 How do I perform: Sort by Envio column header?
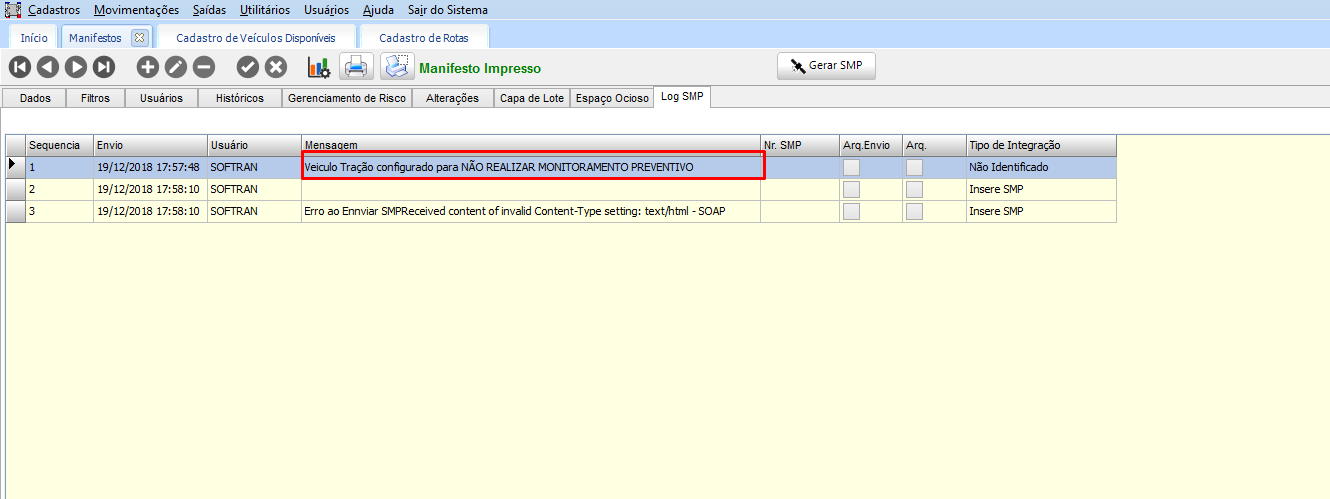point(151,146)
